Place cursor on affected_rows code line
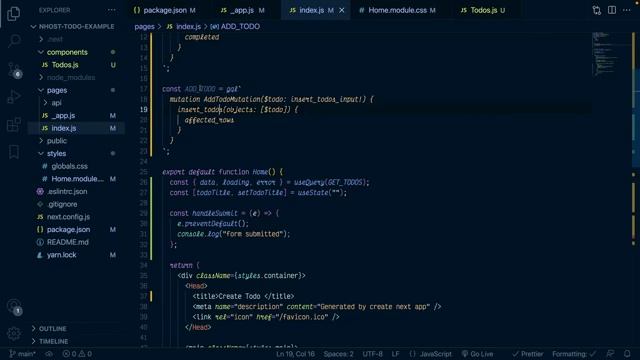This screenshot has height=360, width=640. click(x=209, y=120)
